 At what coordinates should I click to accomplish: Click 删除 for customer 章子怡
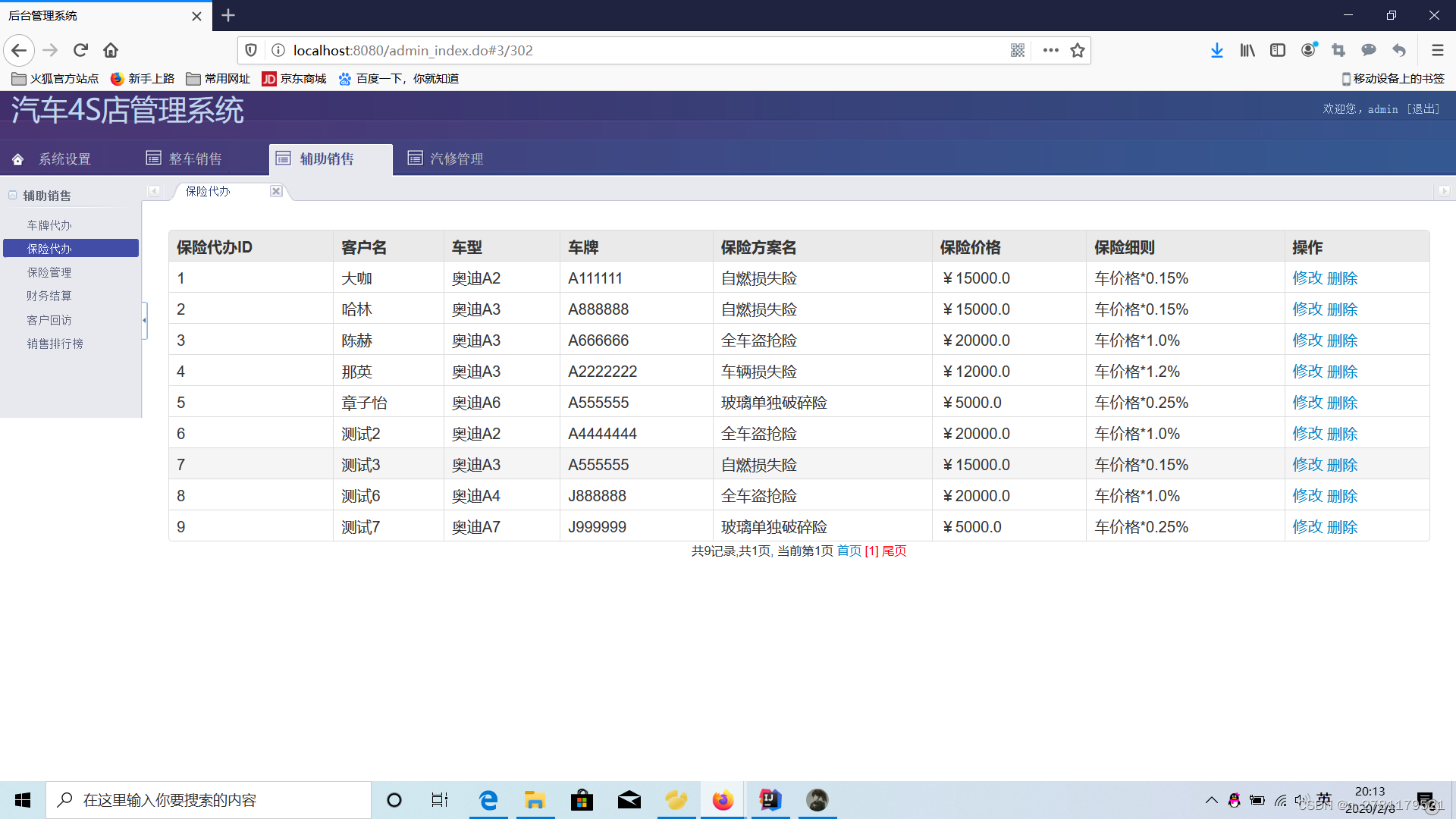(x=1342, y=403)
